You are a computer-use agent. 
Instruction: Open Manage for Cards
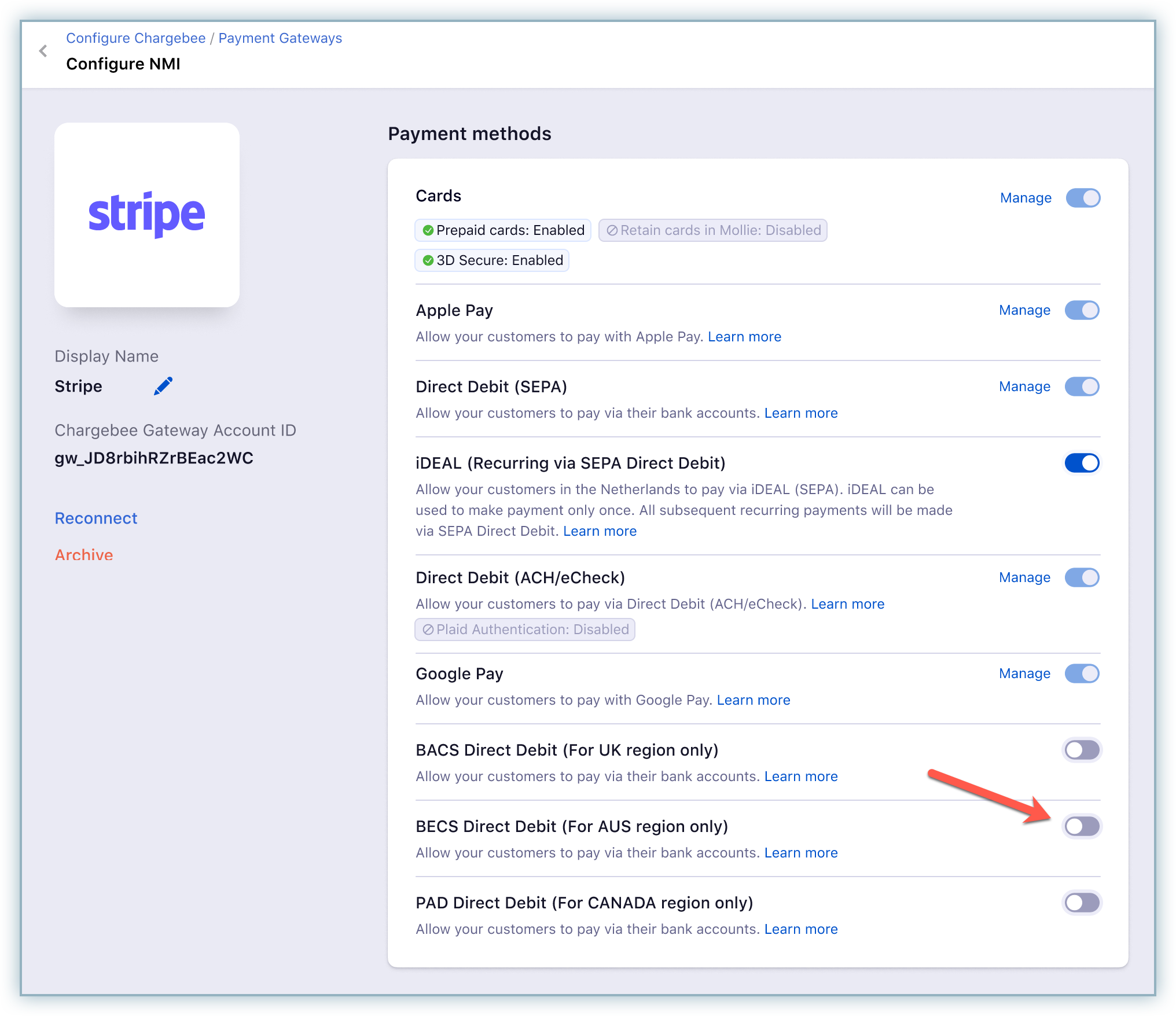1026,198
